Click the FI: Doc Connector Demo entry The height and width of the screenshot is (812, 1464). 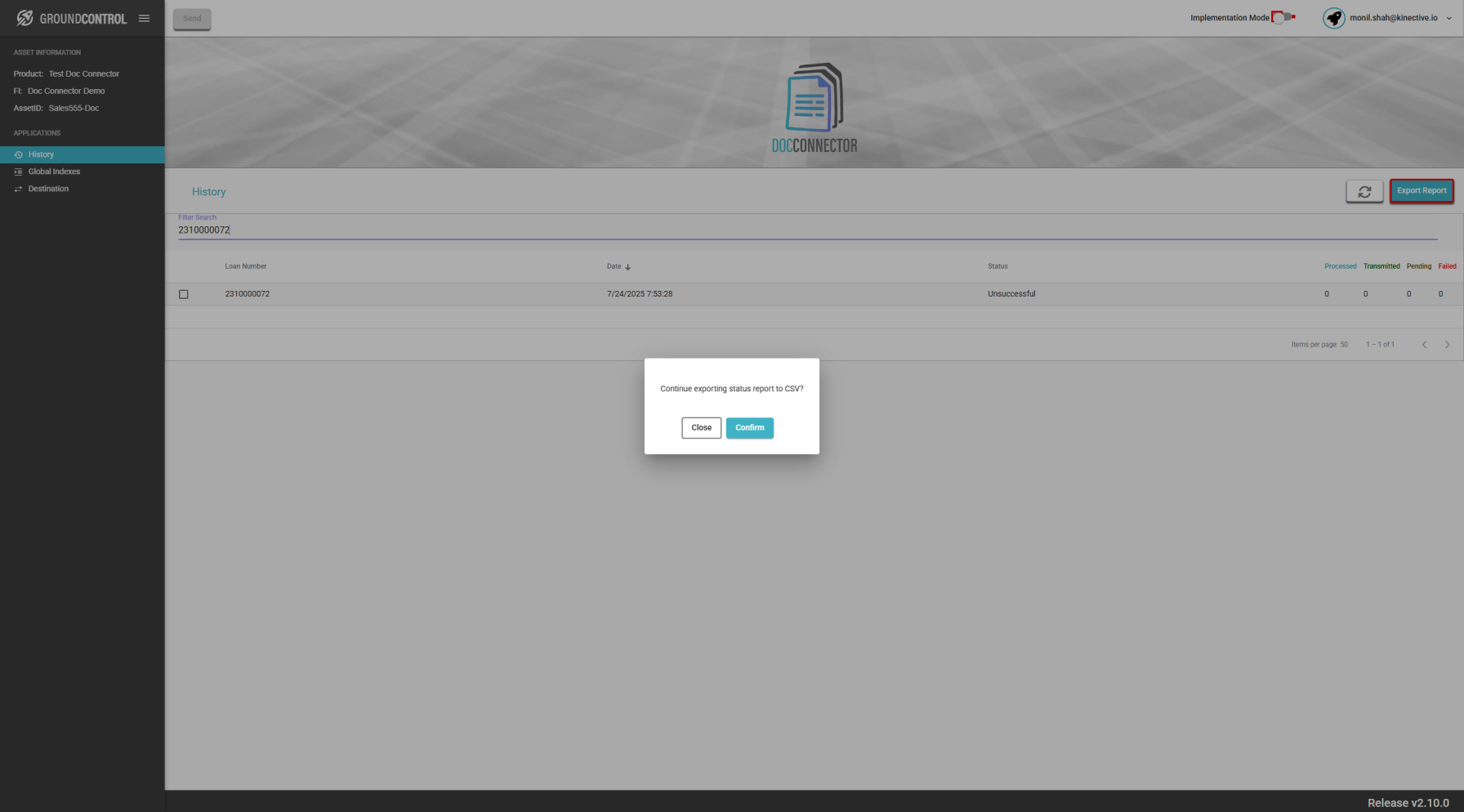(59, 91)
